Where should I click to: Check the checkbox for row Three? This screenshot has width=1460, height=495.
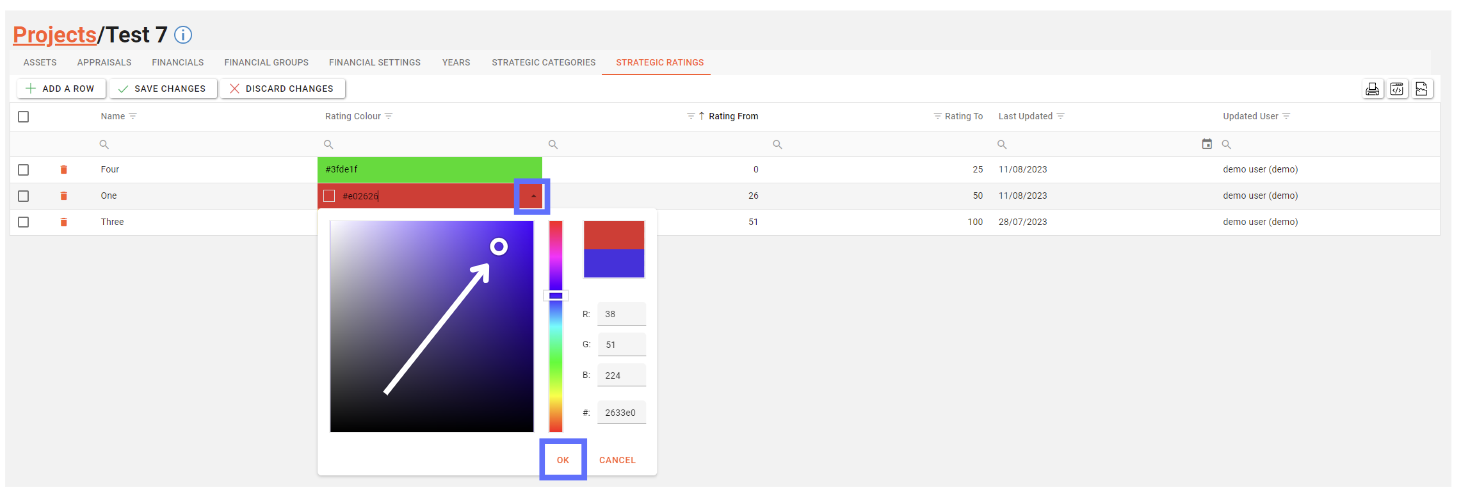pyautogui.click(x=24, y=222)
